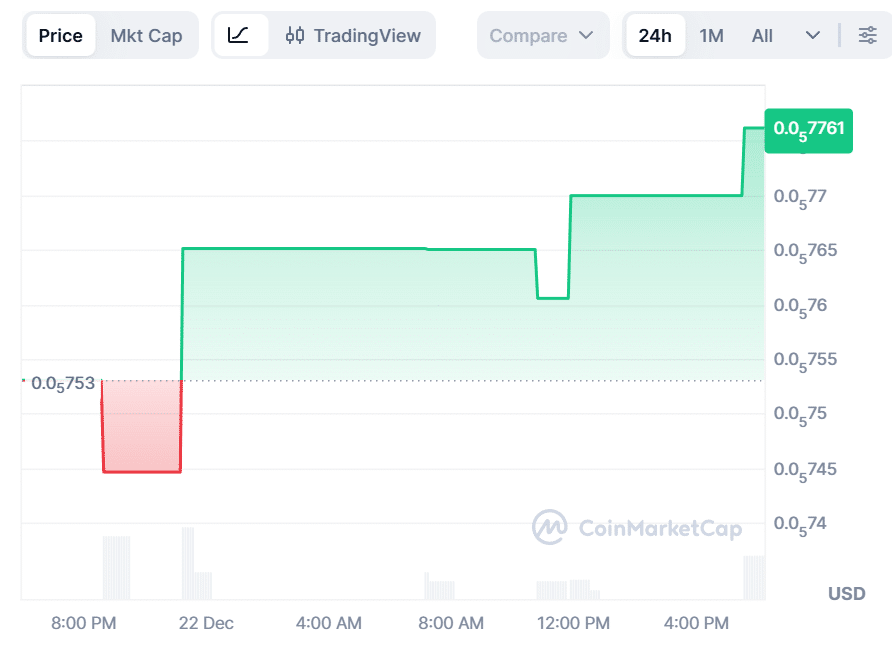This screenshot has width=892, height=649.
Task: Switch to the Price tab
Action: 60,36
